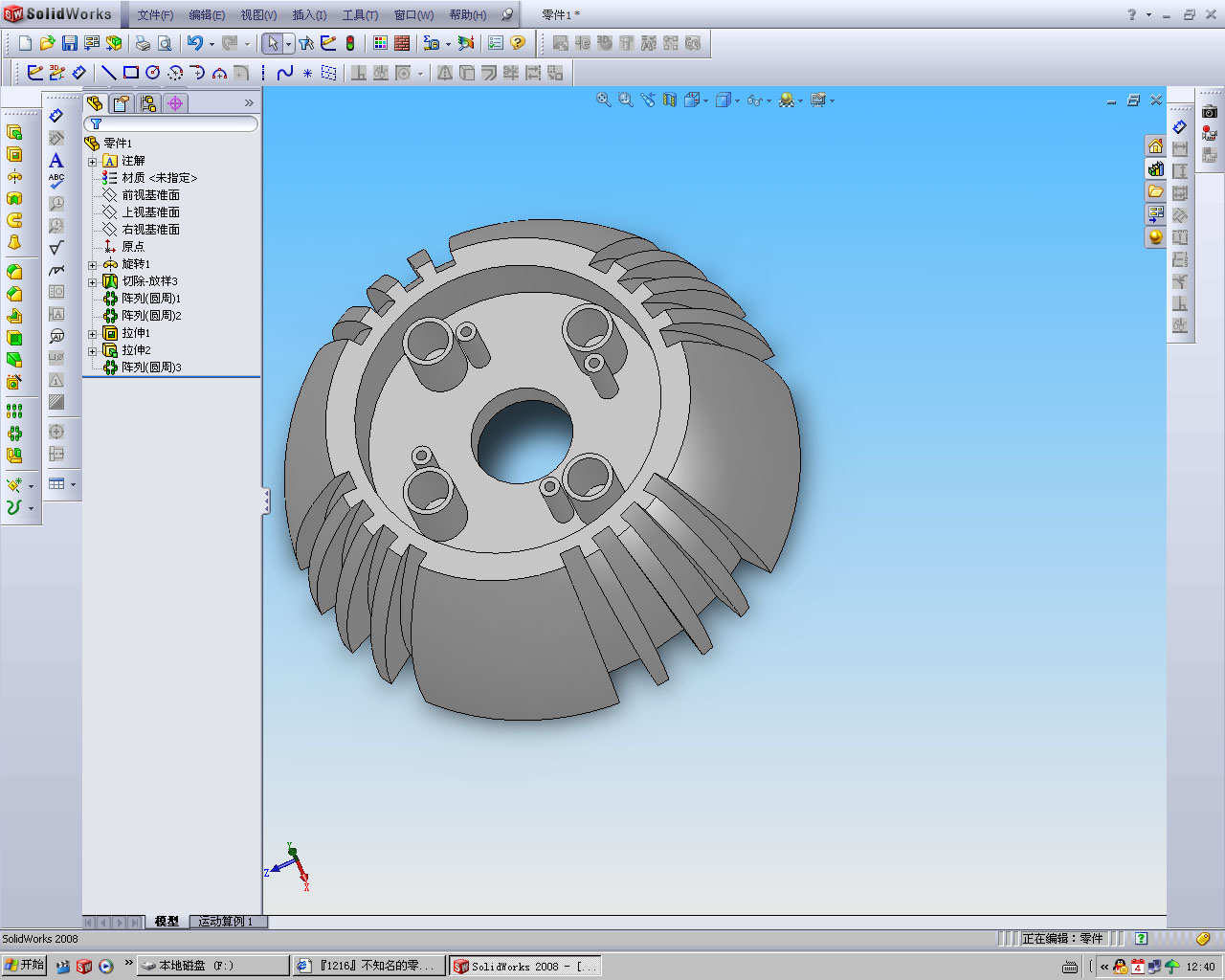The image size is (1225, 980).
Task: Open the RealView/Appearances sphere task pane tab
Action: point(1155,236)
